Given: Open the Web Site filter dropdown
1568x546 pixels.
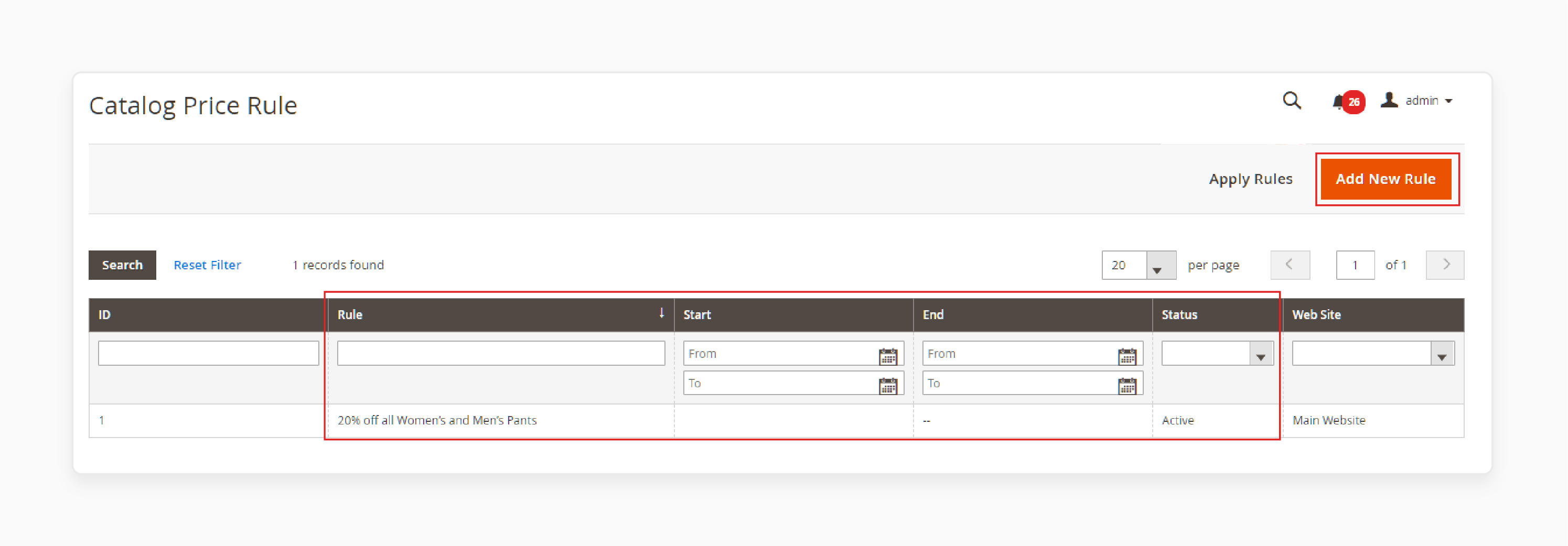Looking at the screenshot, I should 1373,353.
